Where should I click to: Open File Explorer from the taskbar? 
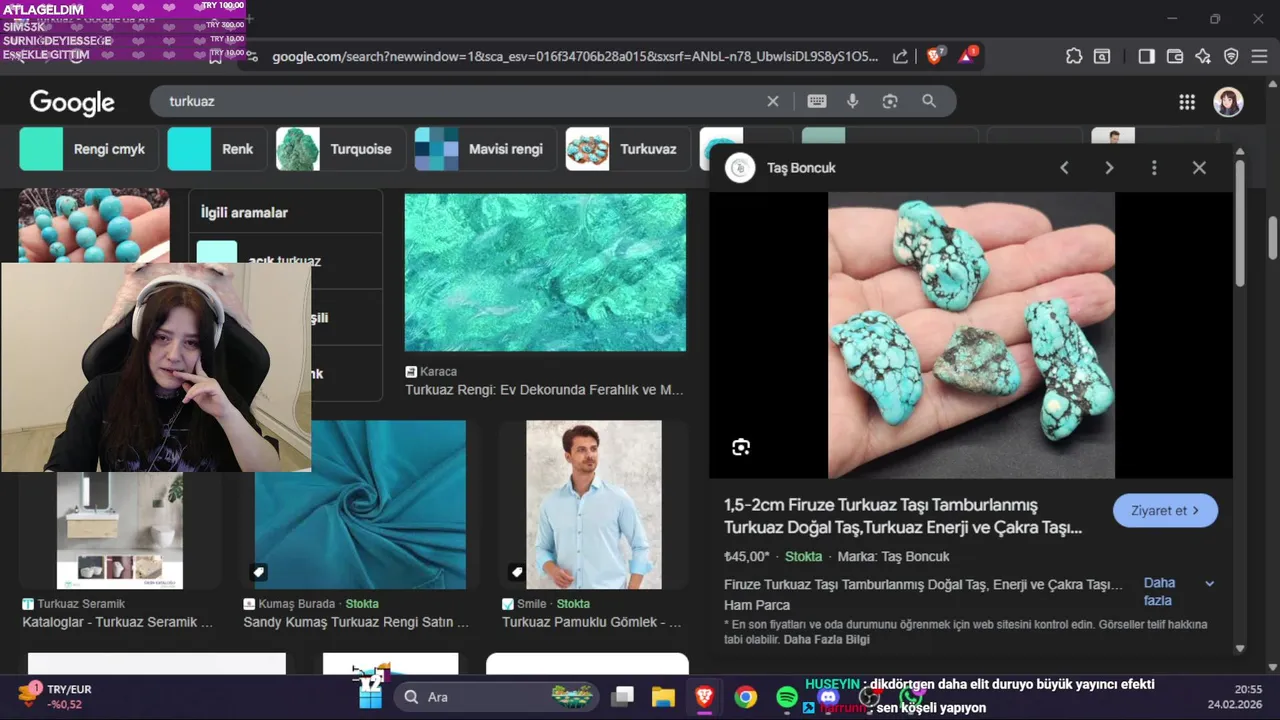click(x=663, y=697)
